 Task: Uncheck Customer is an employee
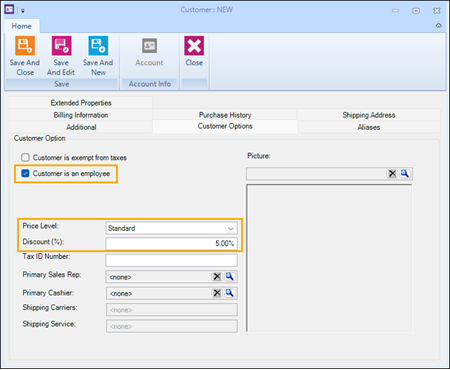point(25,173)
